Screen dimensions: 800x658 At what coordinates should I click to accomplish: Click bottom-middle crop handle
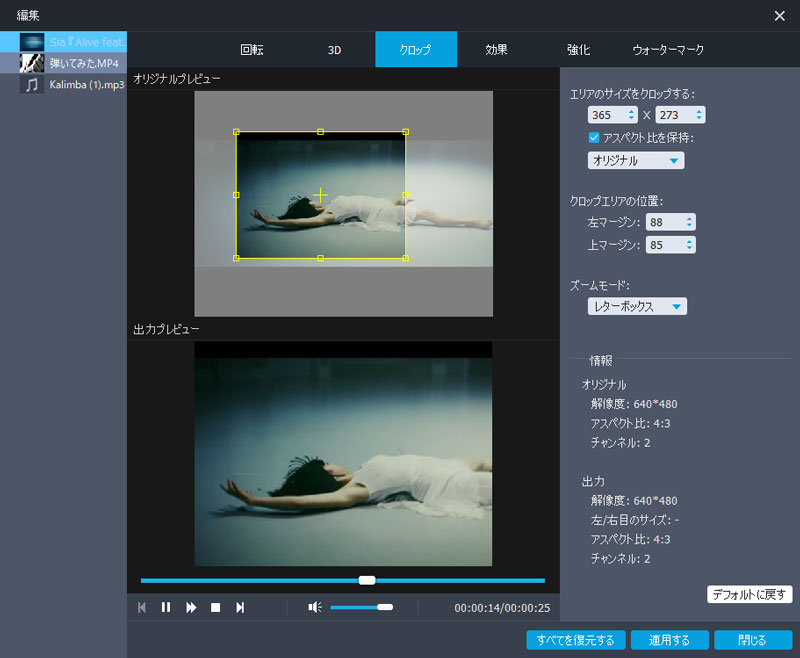coord(320,258)
